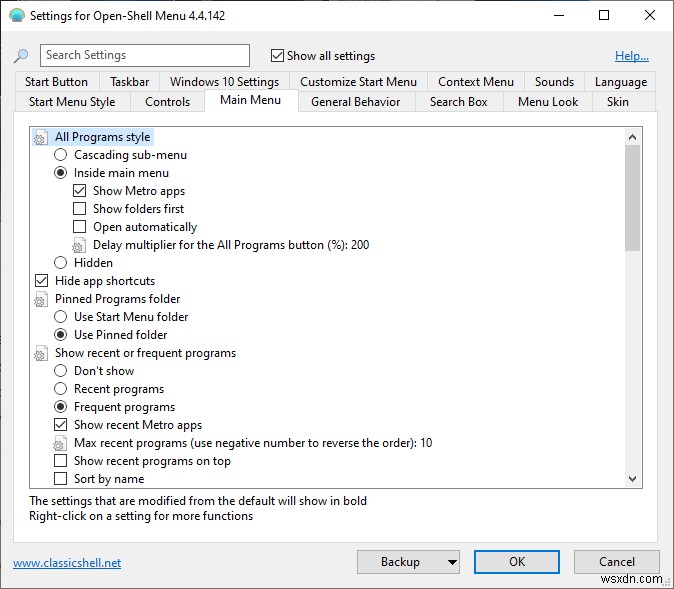Click the scrollbar down arrow in settings list
Viewport: 674px width, 589px height.
click(632, 479)
